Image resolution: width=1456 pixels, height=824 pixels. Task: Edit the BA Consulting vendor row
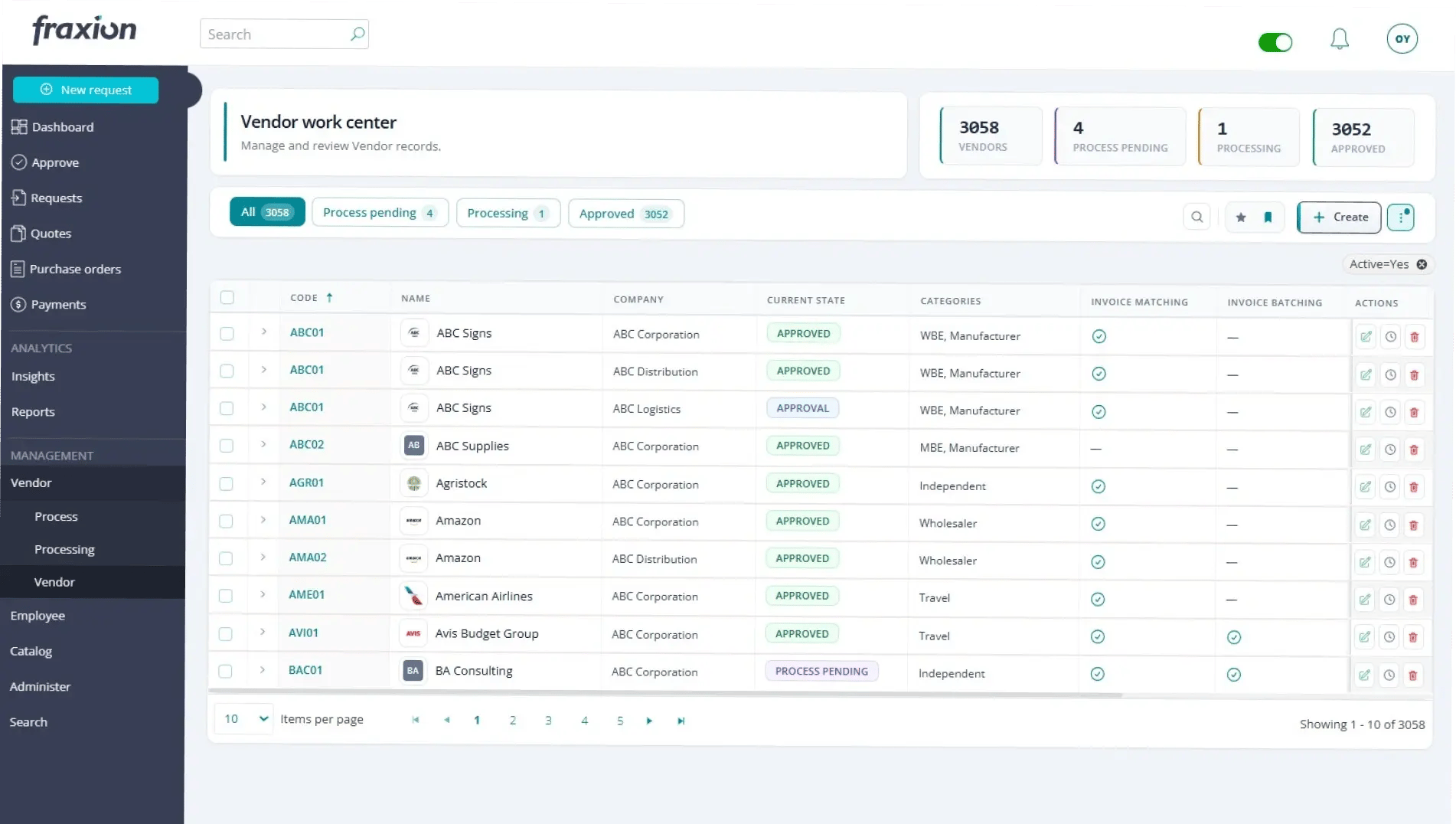(1364, 675)
